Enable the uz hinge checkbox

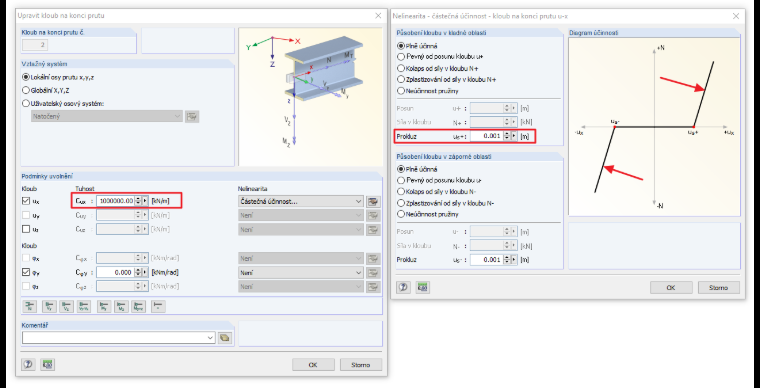26,229
